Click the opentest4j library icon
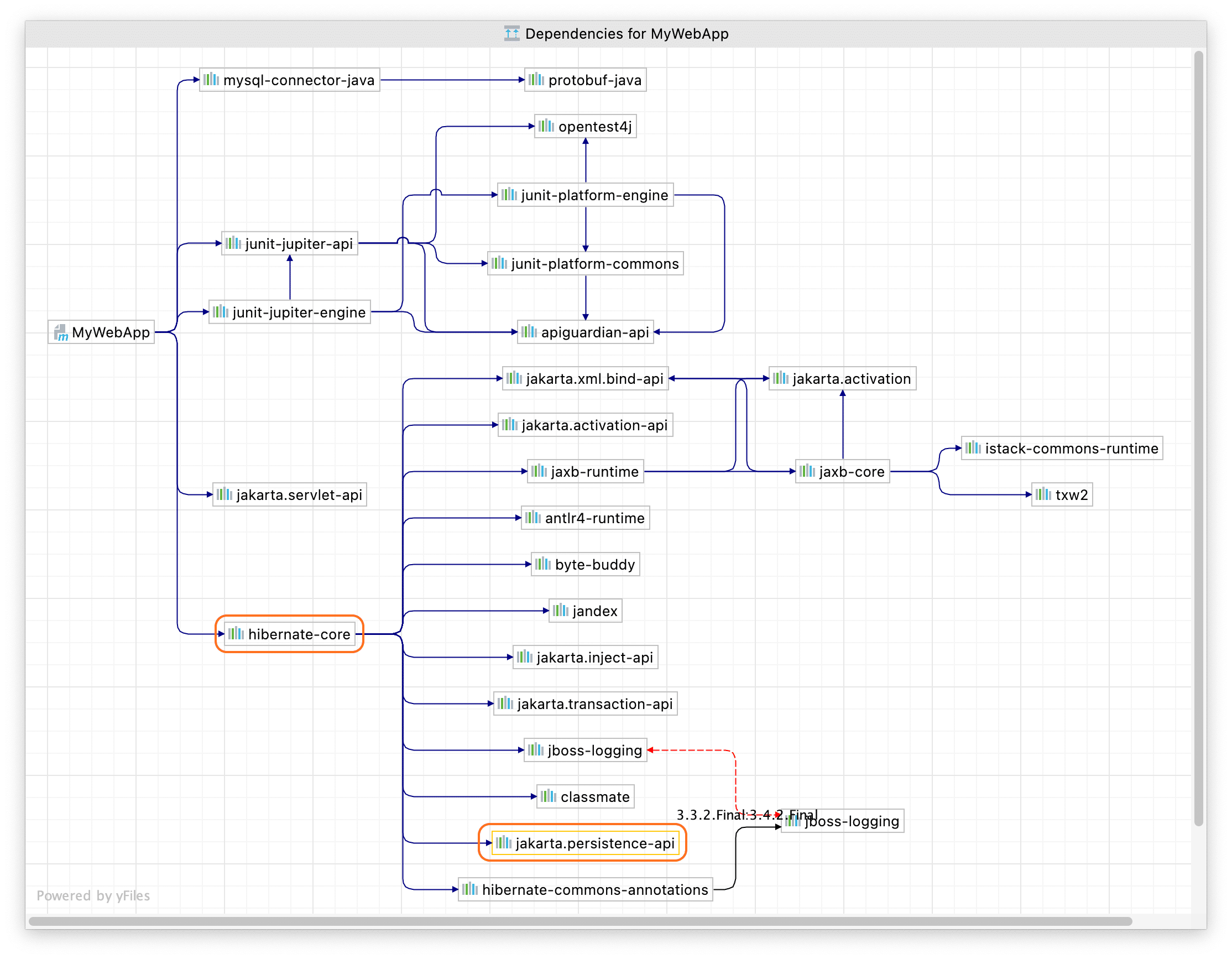 pyautogui.click(x=546, y=126)
